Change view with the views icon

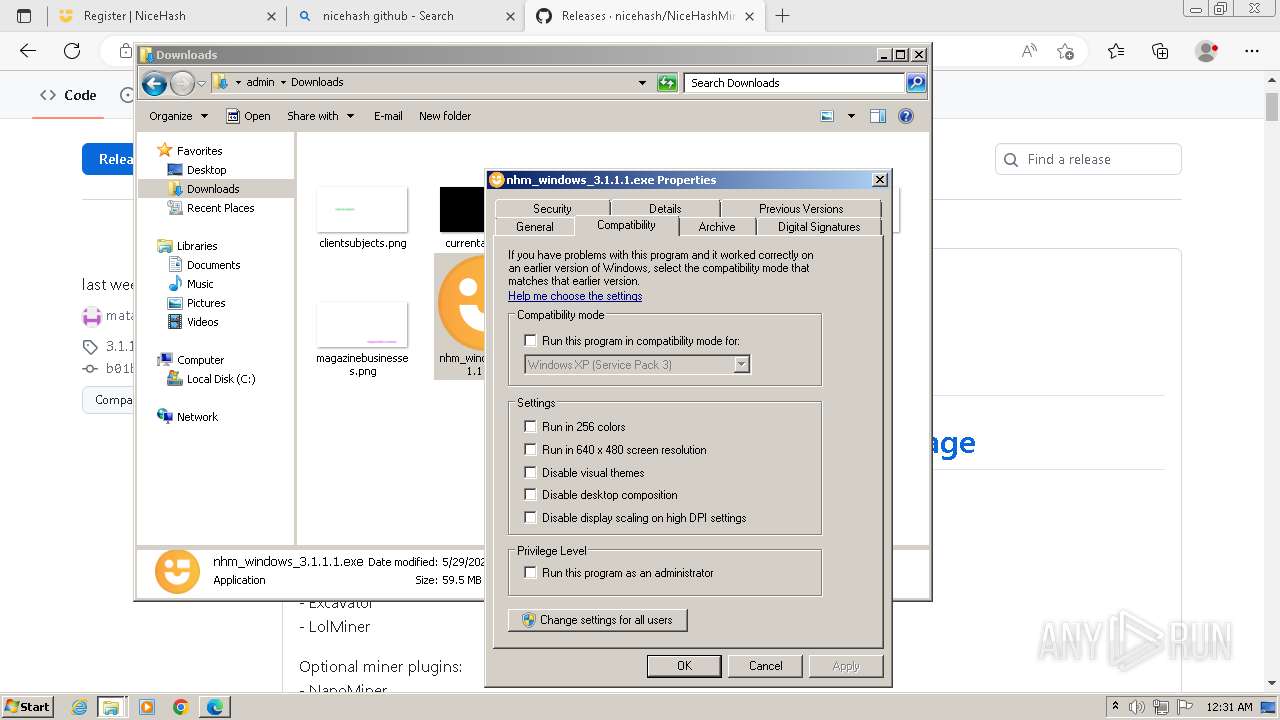(827, 116)
